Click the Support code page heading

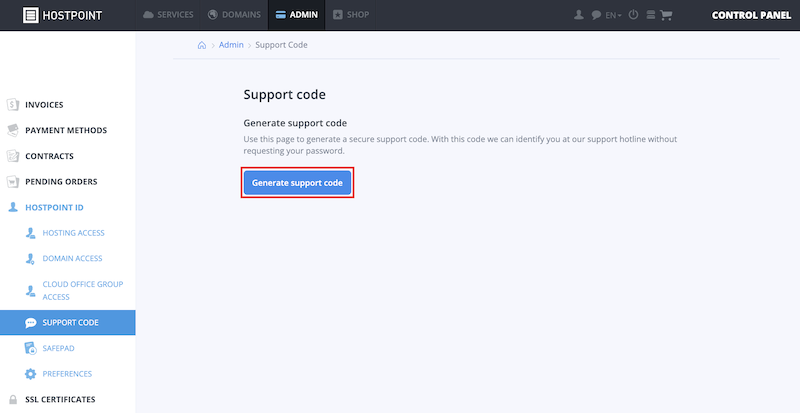tap(285, 94)
